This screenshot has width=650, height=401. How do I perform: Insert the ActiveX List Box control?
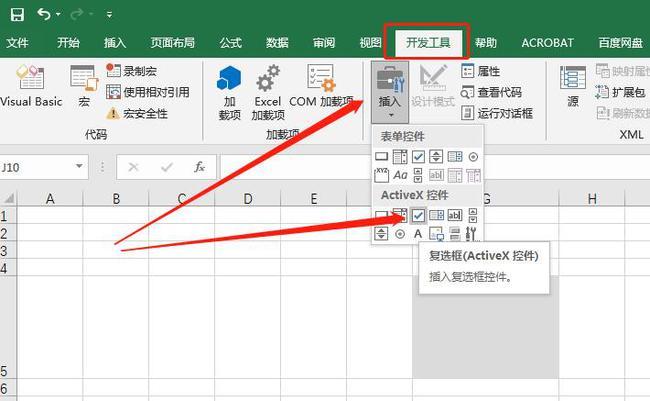click(437, 215)
